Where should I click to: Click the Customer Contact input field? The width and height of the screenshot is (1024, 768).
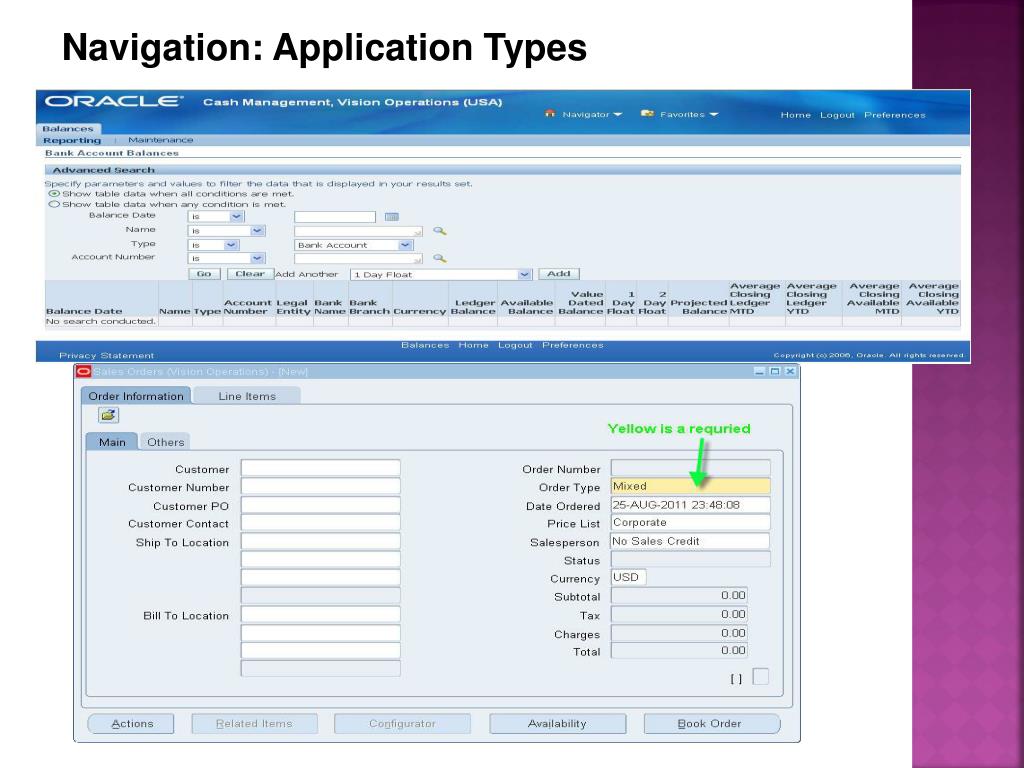[321, 522]
